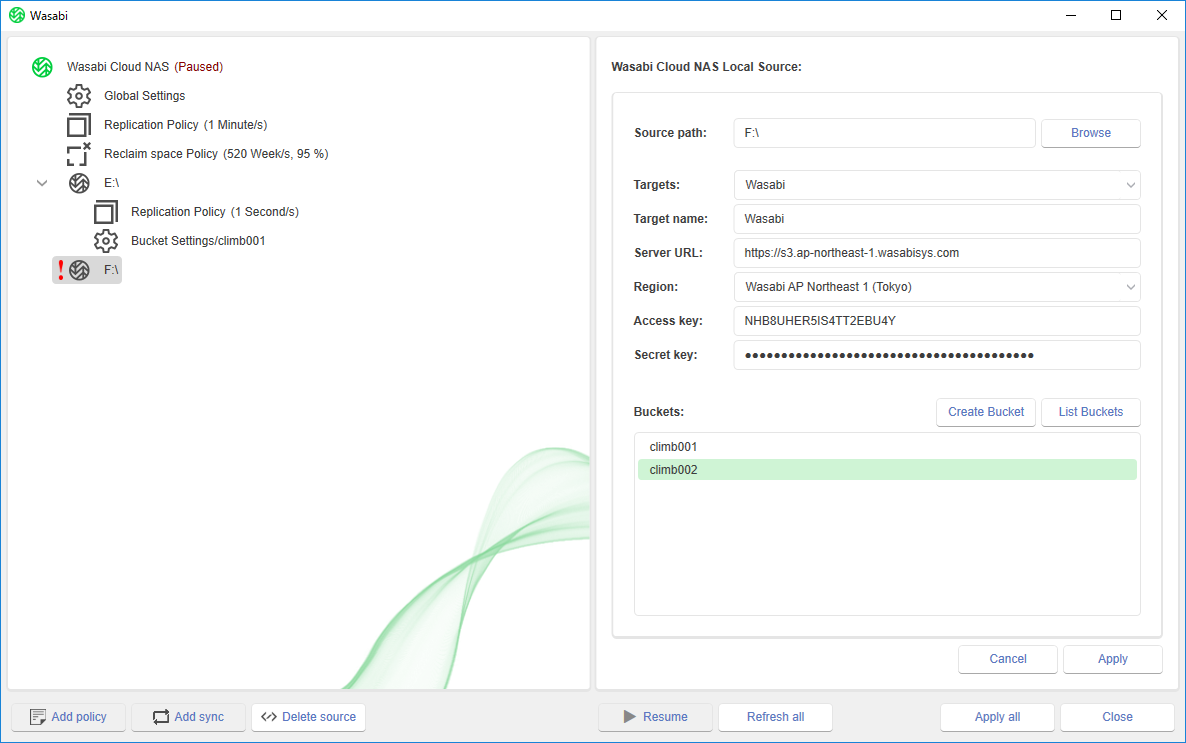This screenshot has width=1186, height=743.
Task: Click the E:\ drive Wasabi icon
Action: (x=79, y=183)
